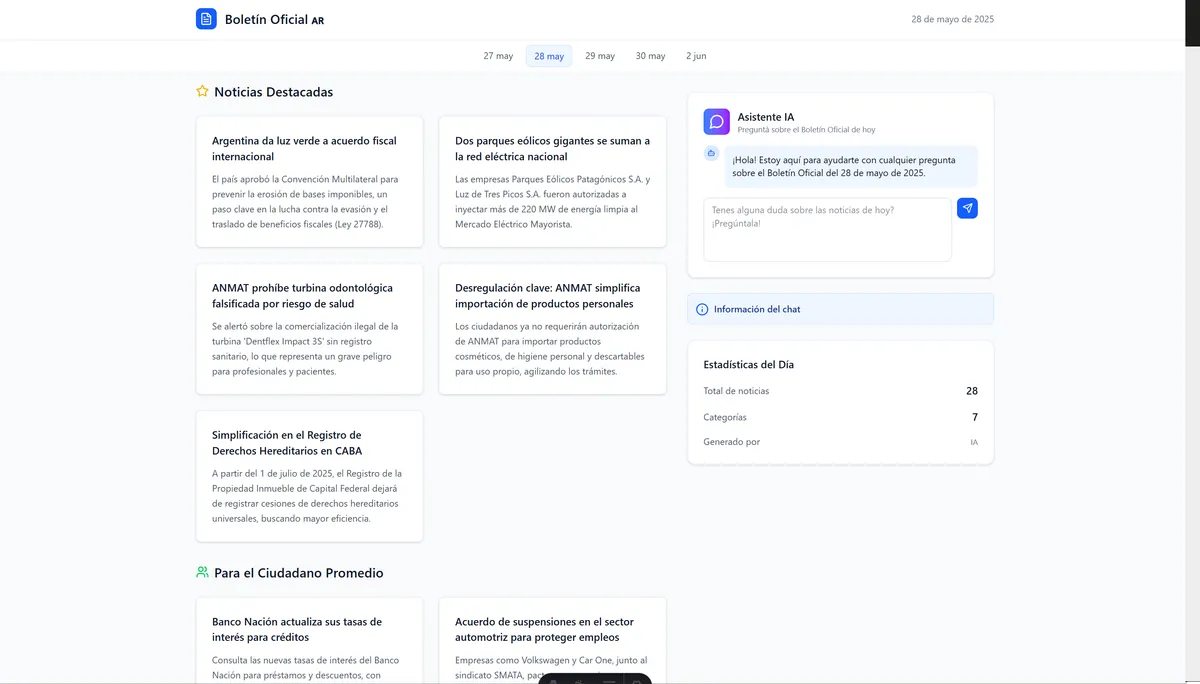Open the 2 jun date tab
1200x684 pixels.
click(696, 56)
